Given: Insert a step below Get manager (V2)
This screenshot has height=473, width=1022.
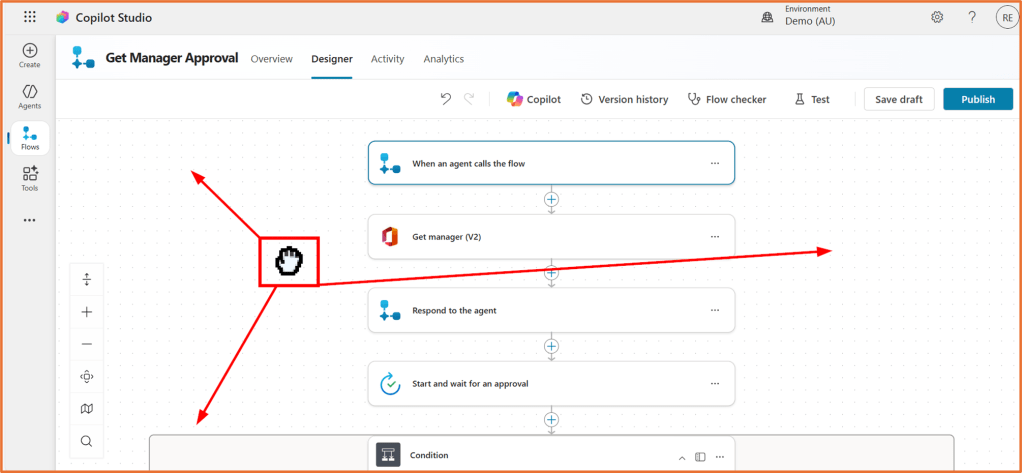Looking at the screenshot, I should tap(551, 272).
